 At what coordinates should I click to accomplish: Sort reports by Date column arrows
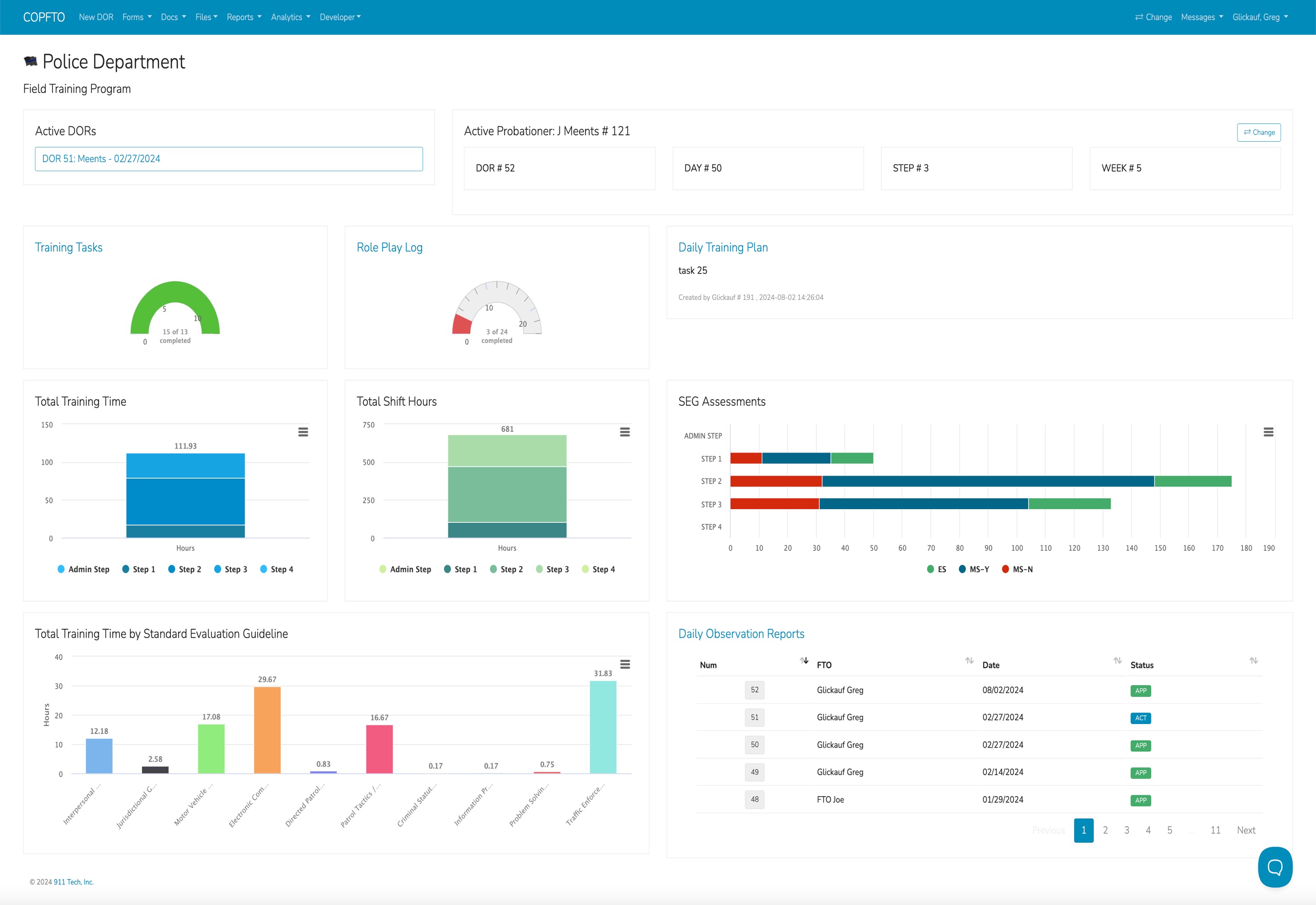pos(1117,660)
